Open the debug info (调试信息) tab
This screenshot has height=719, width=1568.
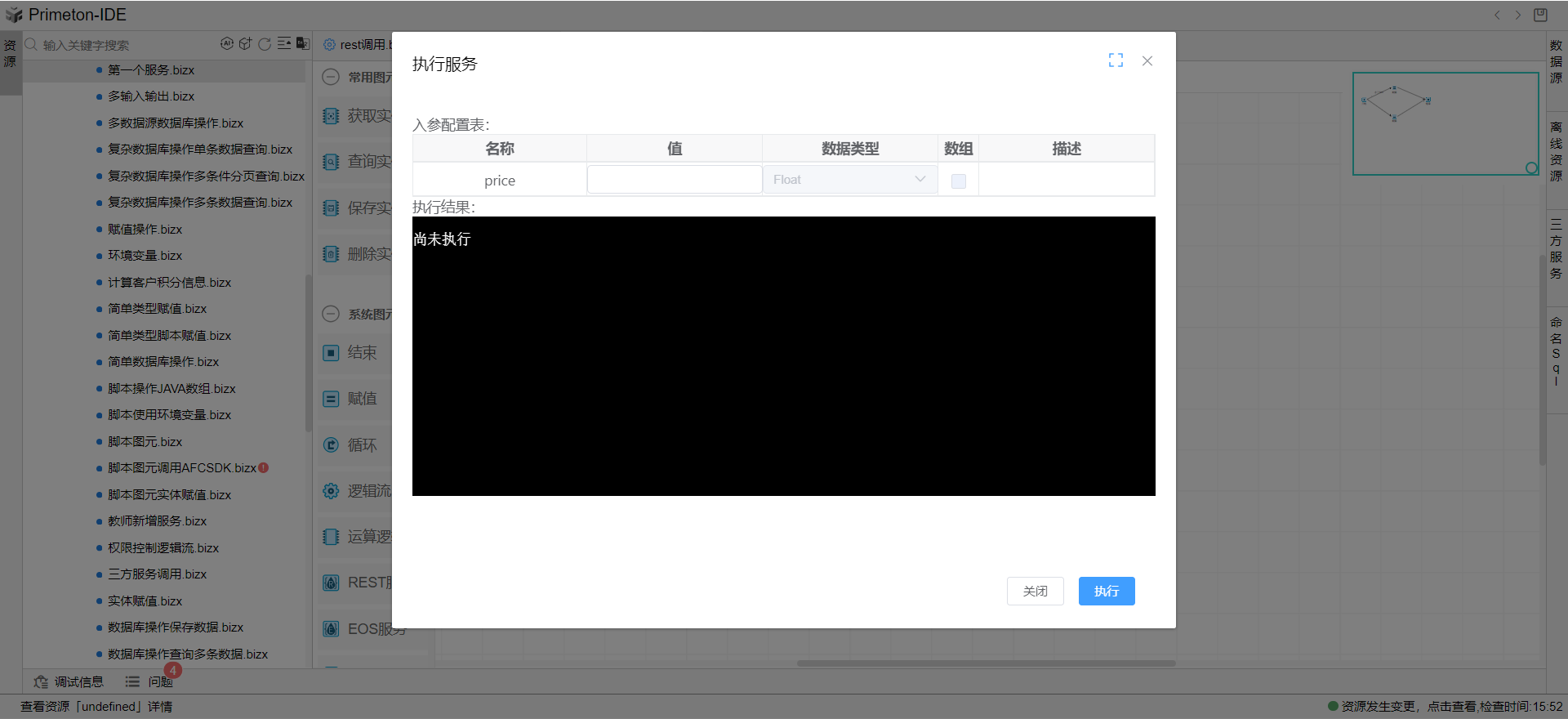[x=69, y=681]
